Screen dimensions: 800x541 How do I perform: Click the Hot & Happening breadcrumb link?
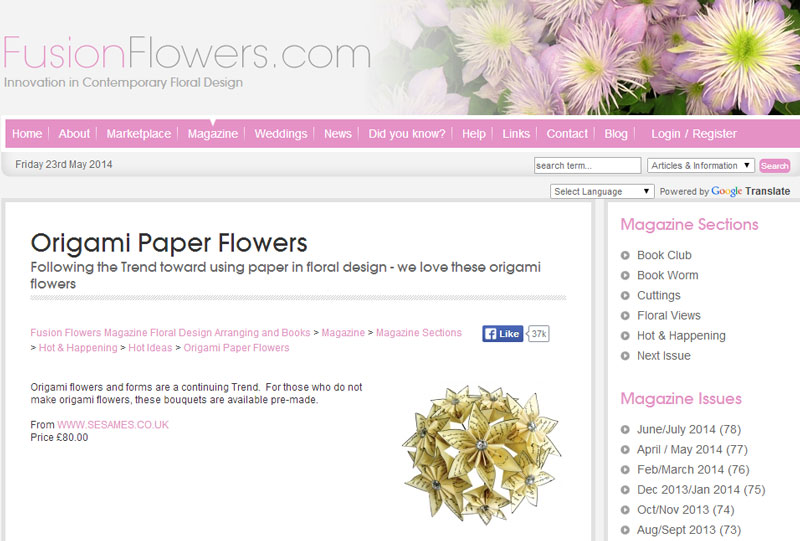(78, 348)
